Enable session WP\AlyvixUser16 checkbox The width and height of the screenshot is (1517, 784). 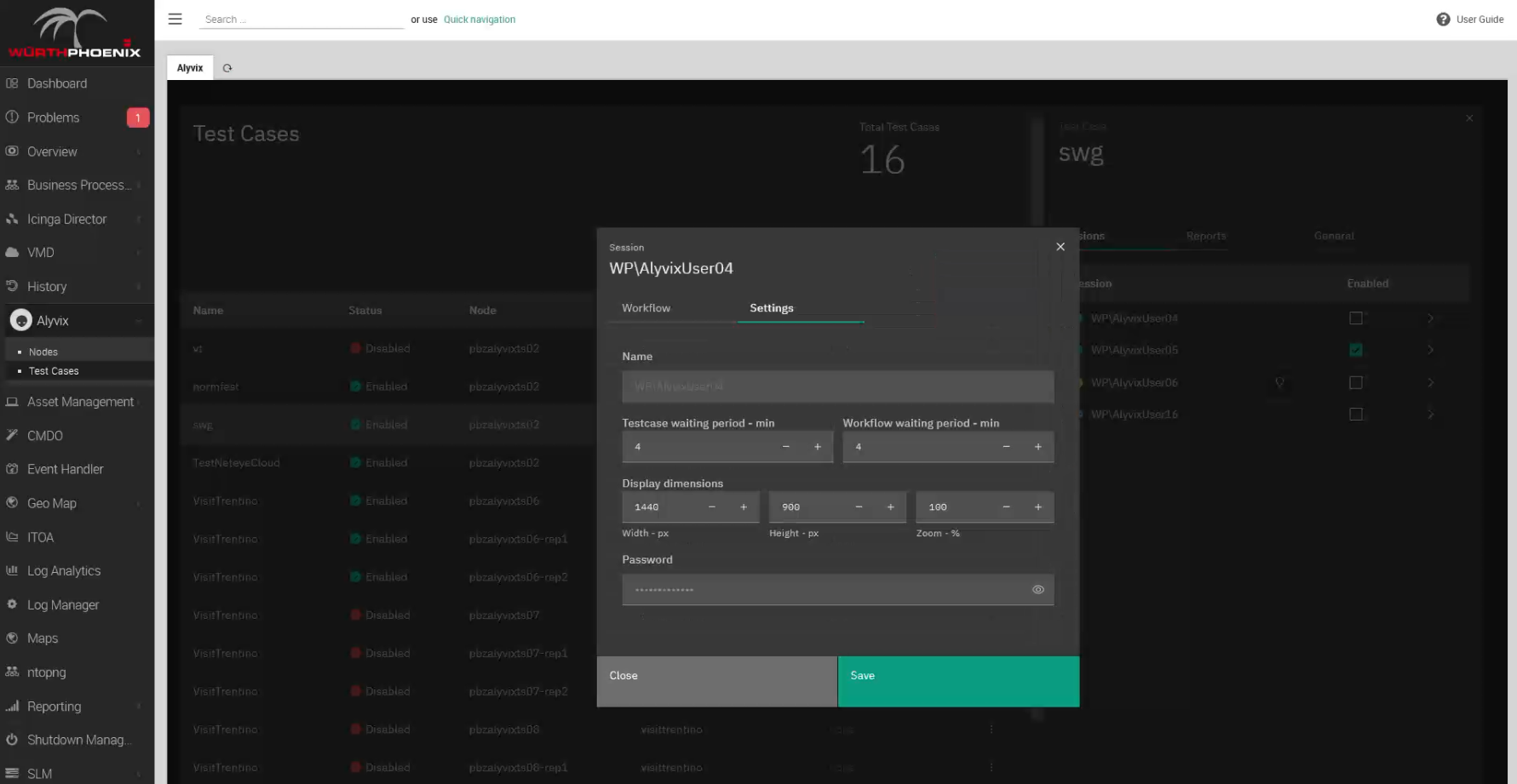[x=1356, y=415]
